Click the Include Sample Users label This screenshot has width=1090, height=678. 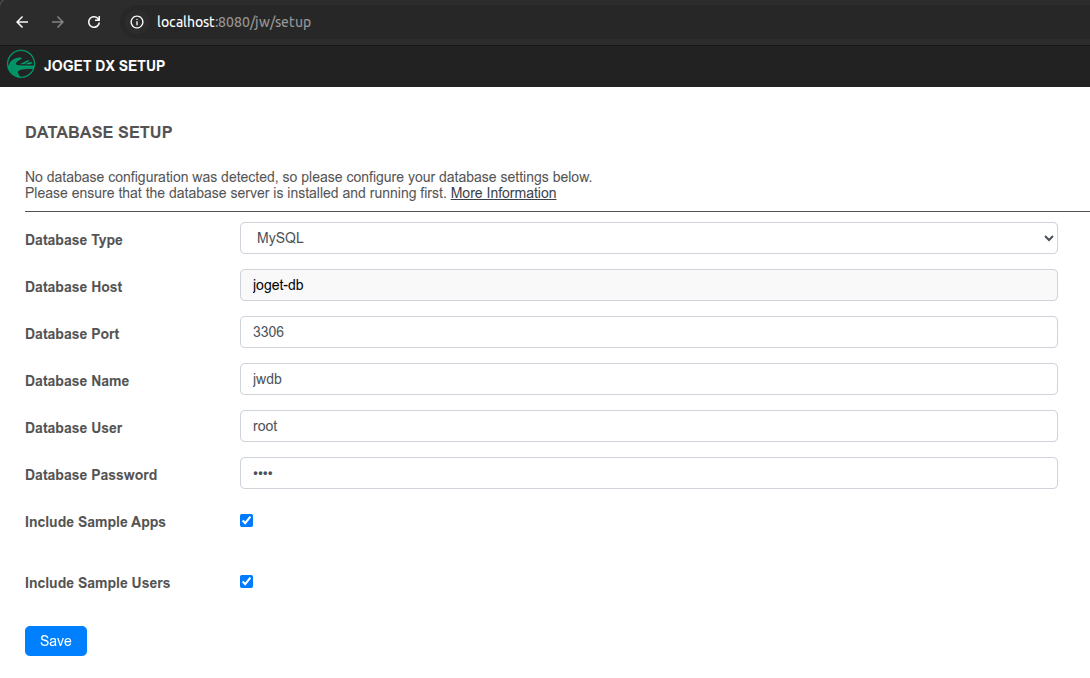[97, 583]
